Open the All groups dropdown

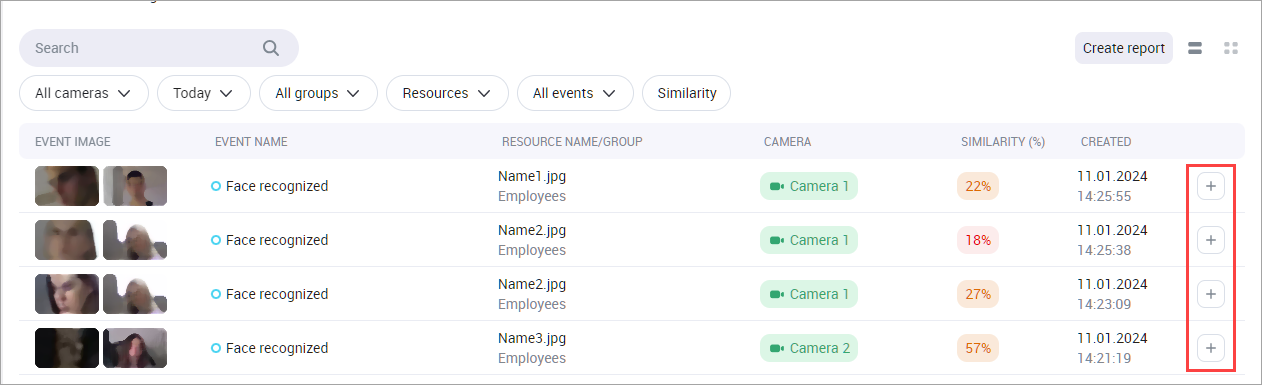(318, 93)
